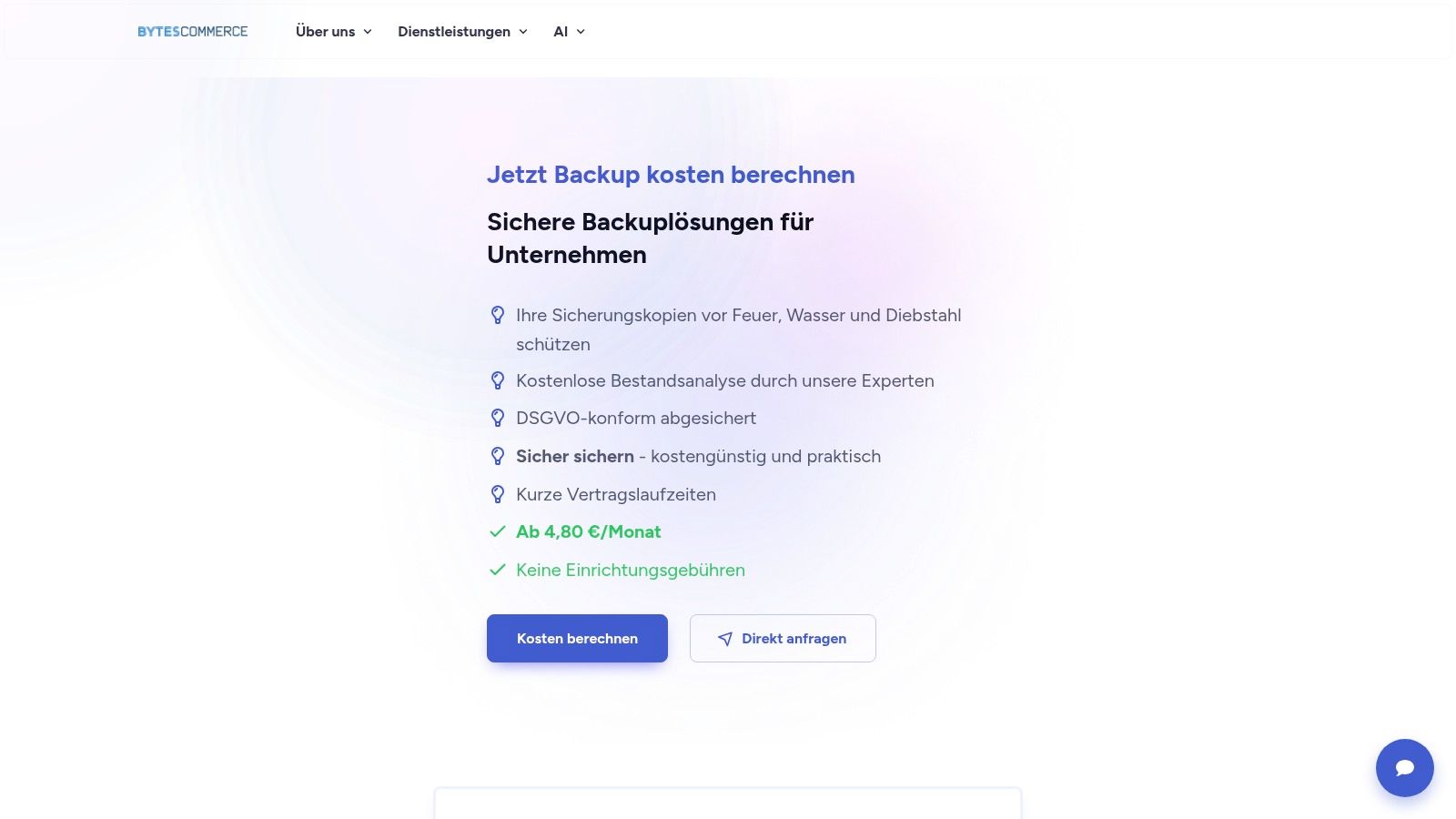This screenshot has height=819, width=1456.
Task: Click the chevron next to AI
Action: point(581,32)
